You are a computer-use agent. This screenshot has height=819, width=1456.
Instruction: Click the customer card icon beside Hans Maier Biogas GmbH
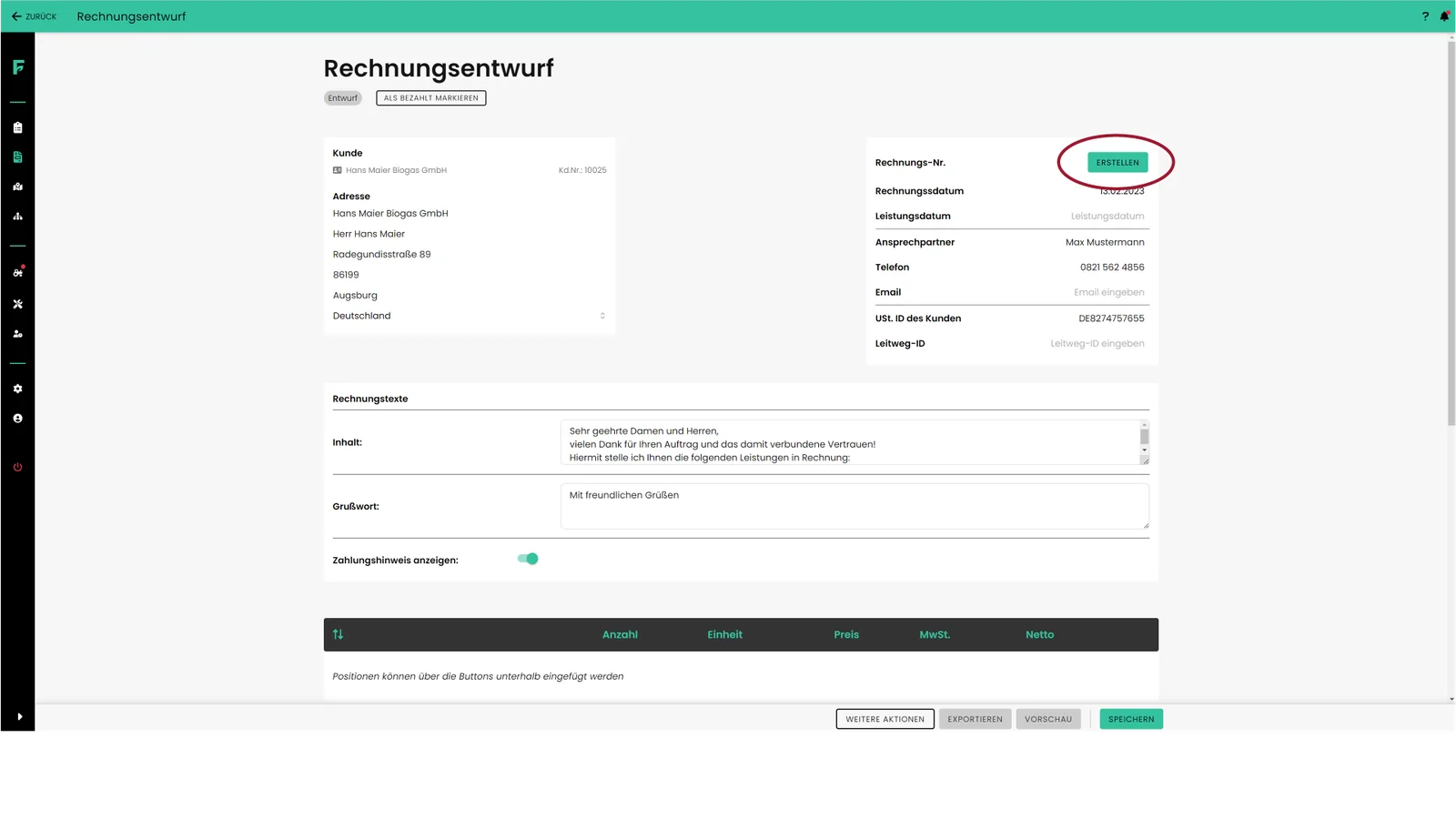coord(338,170)
